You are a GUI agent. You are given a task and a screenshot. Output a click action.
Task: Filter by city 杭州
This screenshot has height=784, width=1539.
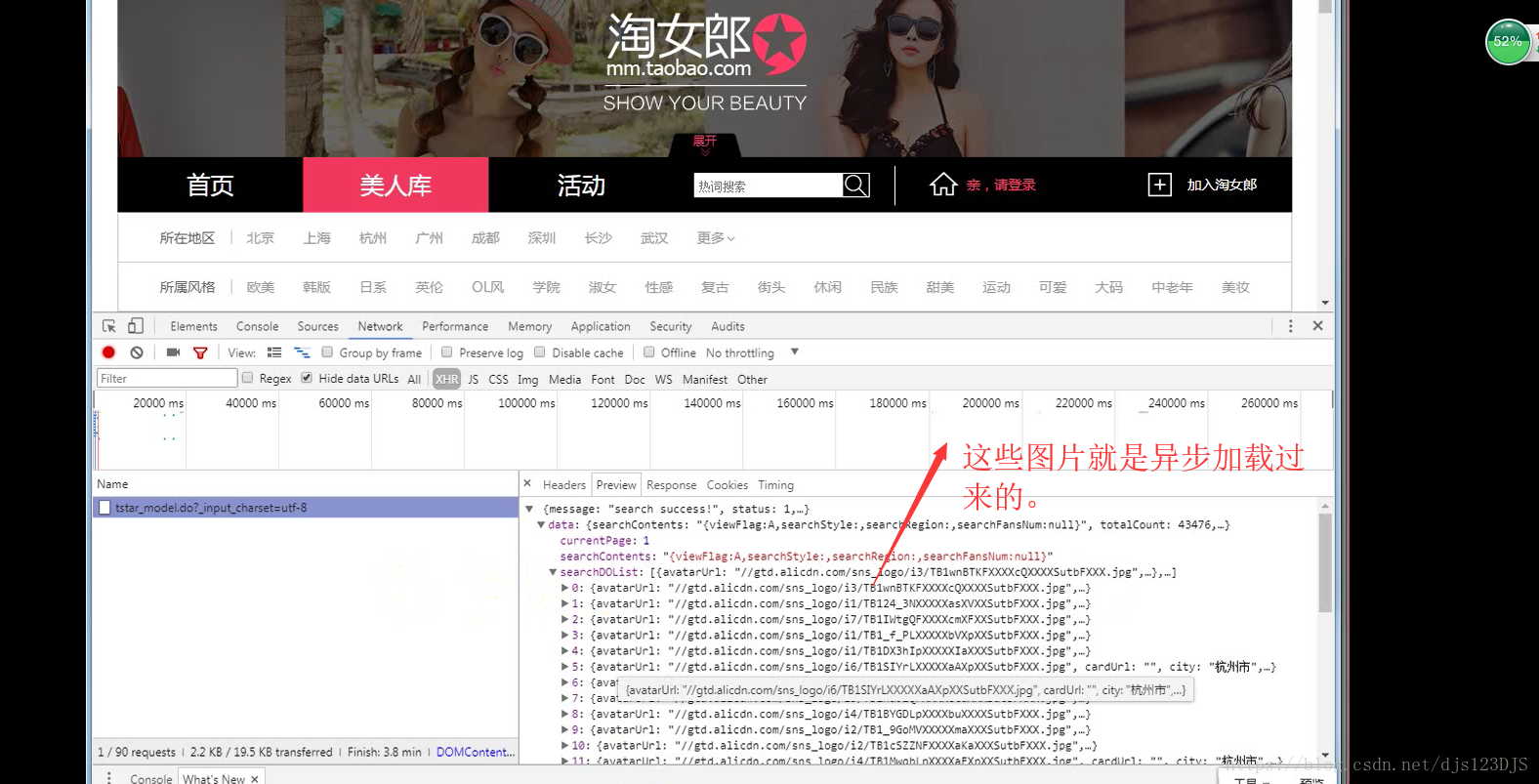(x=373, y=238)
